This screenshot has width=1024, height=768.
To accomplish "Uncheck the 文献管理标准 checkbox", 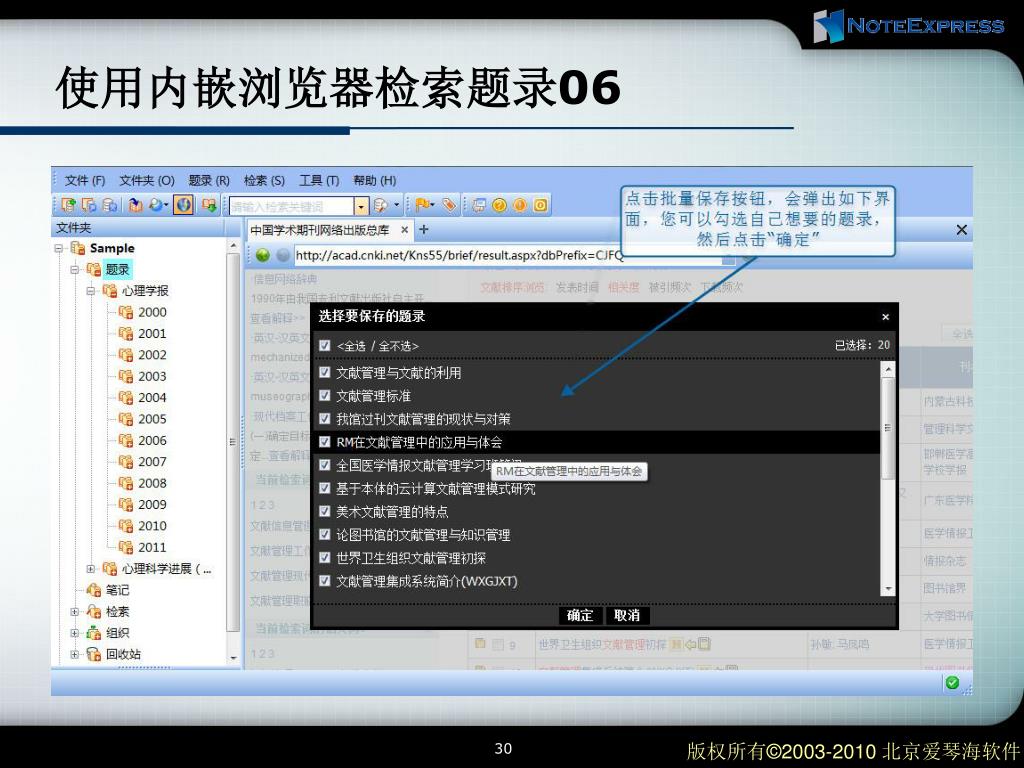I will [x=325, y=396].
